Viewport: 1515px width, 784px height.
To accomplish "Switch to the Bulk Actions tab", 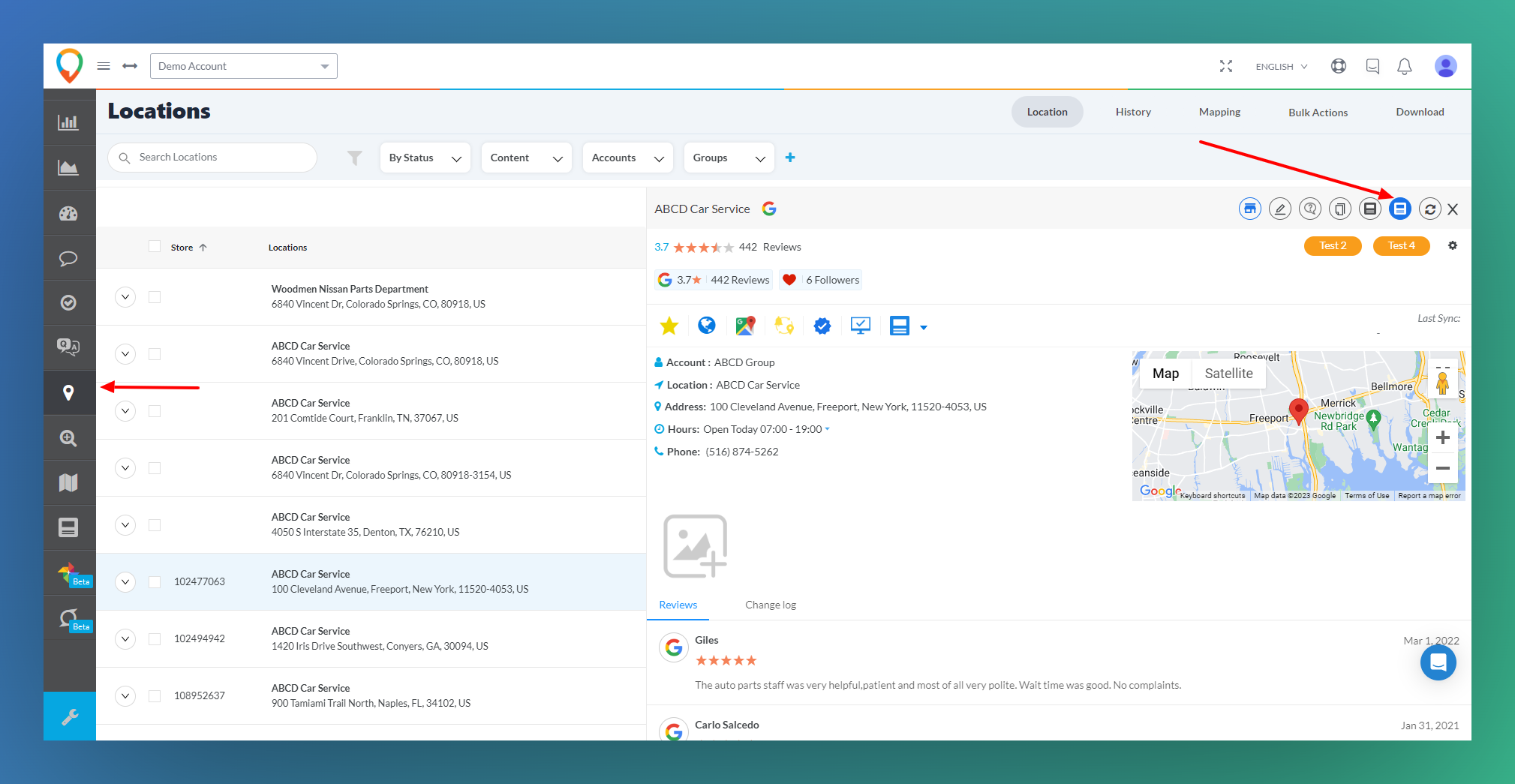I will point(1318,112).
